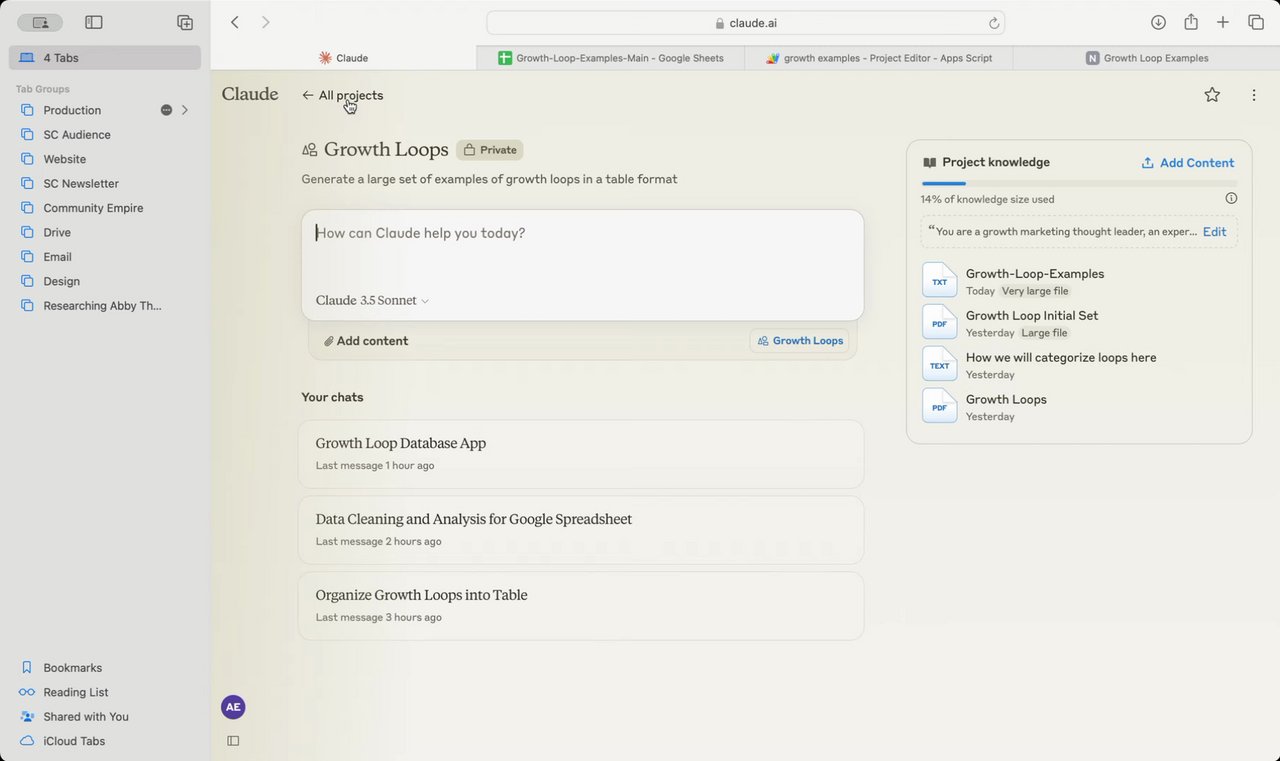Click Add Content in Project knowledge
The image size is (1280, 761).
(x=1187, y=163)
